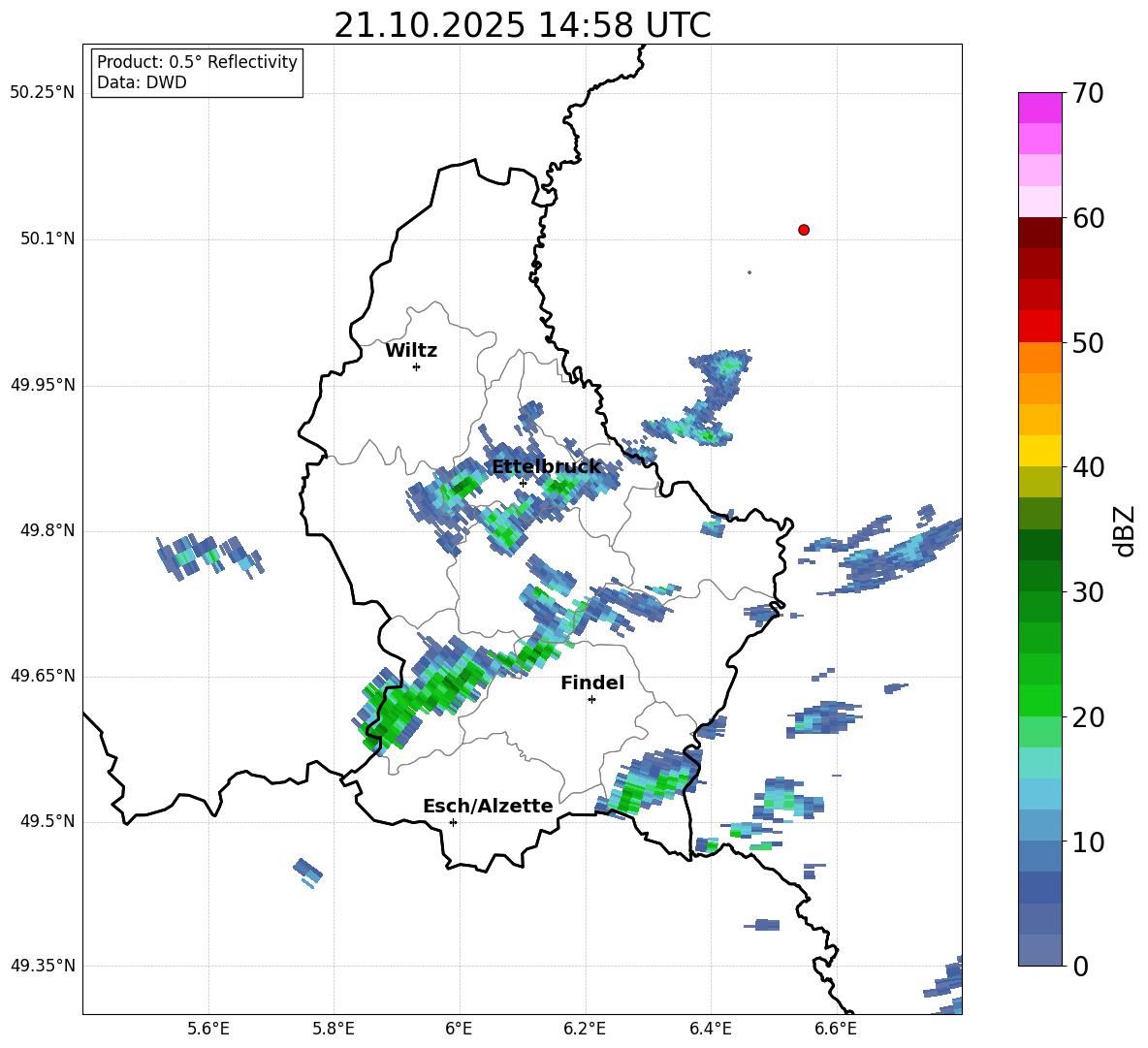Viewport: 1148px width, 1048px height.
Task: Click the 0 tick on the colorbar
Action: [x=1080, y=967]
